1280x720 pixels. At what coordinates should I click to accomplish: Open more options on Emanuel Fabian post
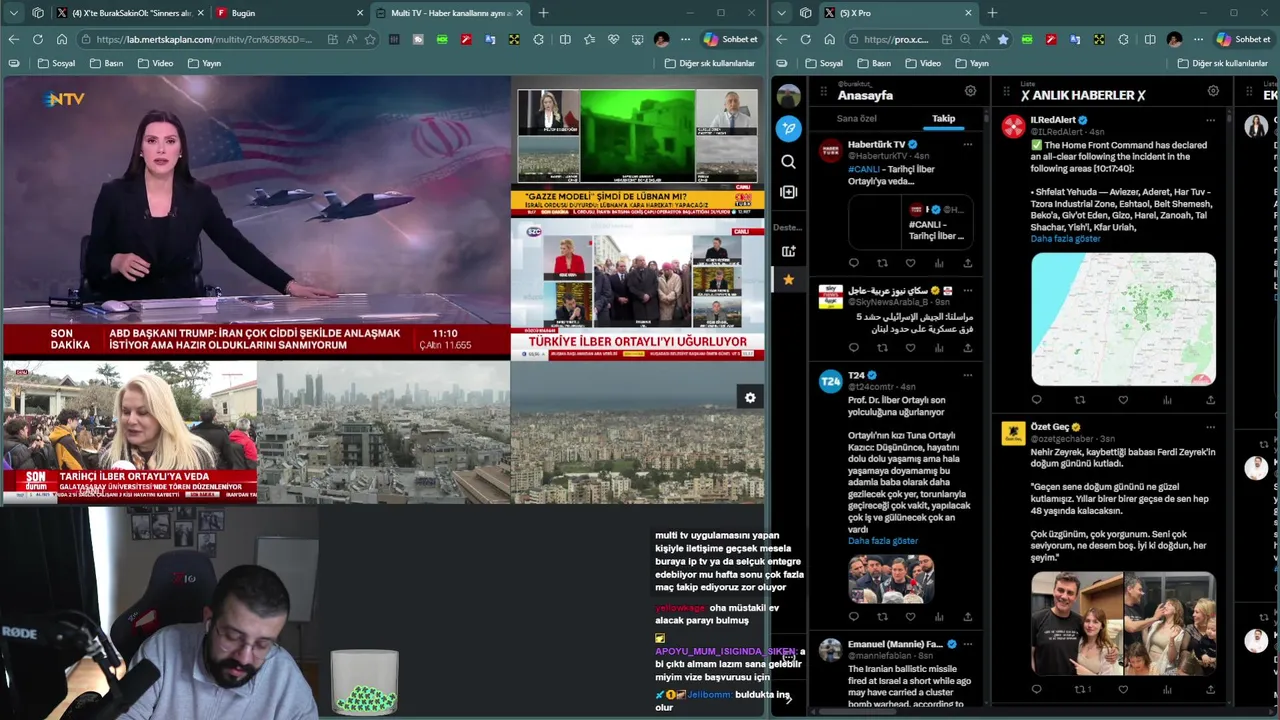(967, 644)
